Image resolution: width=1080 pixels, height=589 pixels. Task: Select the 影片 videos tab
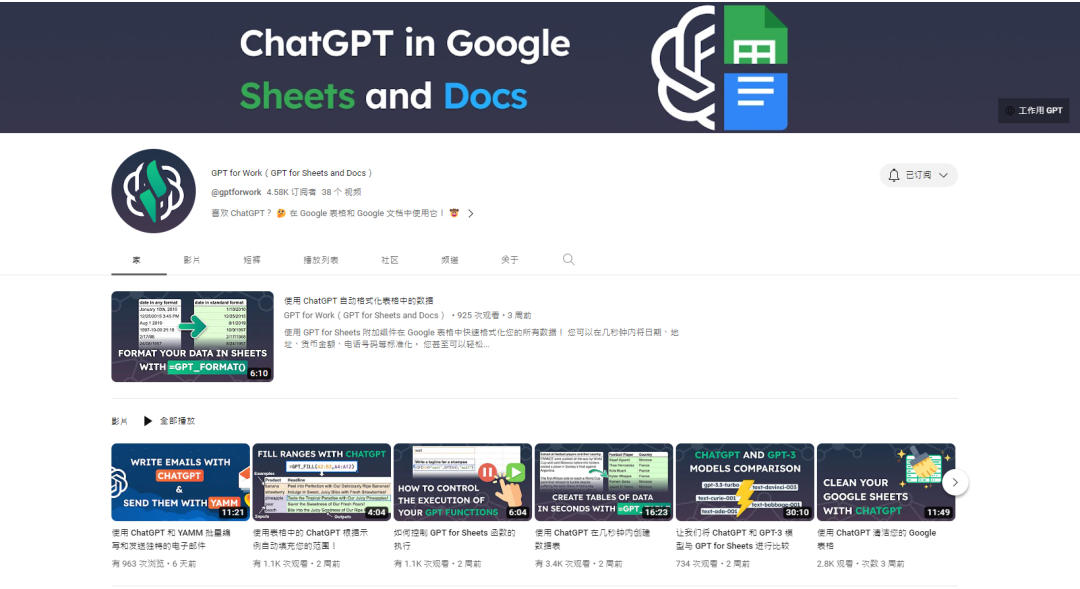(x=191, y=260)
